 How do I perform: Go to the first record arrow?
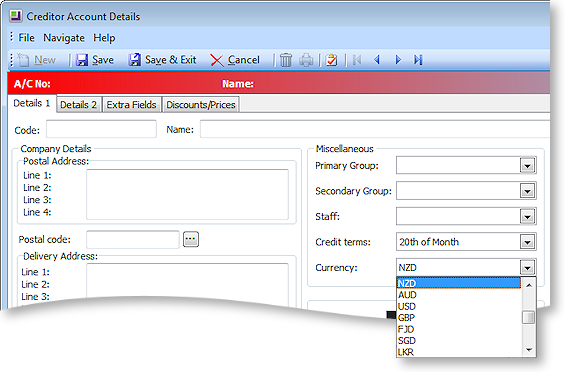pyautogui.click(x=357, y=60)
